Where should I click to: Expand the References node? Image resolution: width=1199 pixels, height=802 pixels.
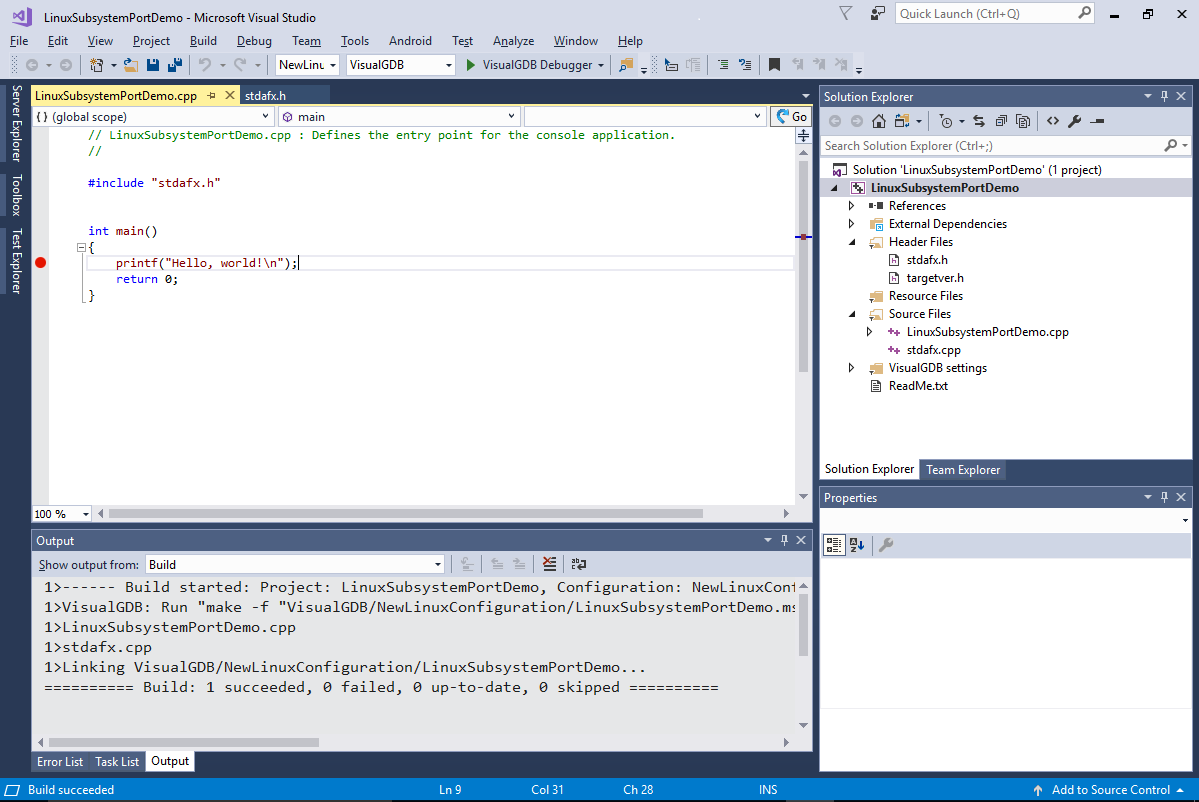[851, 206]
